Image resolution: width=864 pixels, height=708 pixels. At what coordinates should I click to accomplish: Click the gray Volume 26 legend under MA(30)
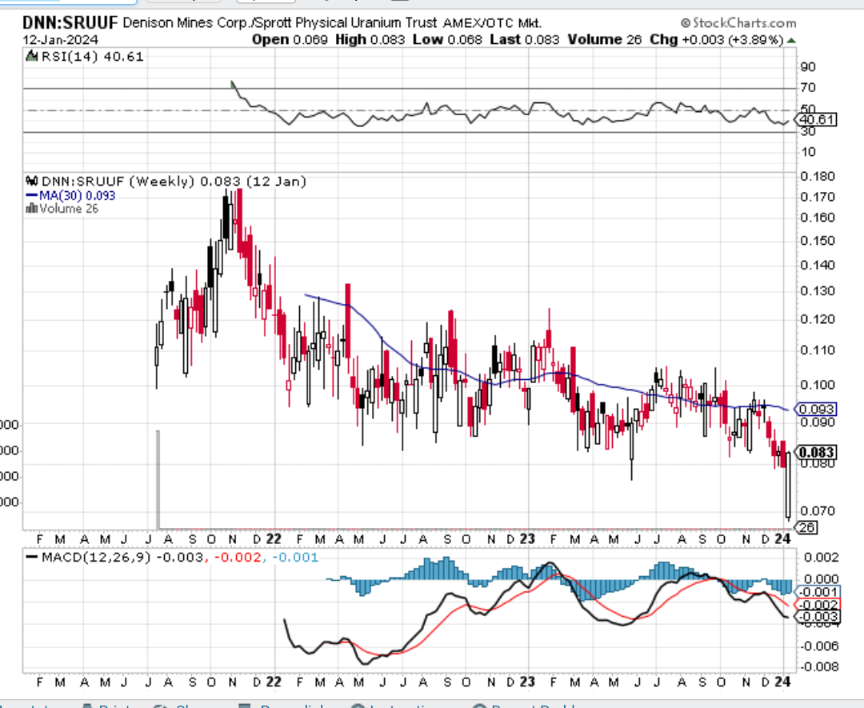pos(68,209)
